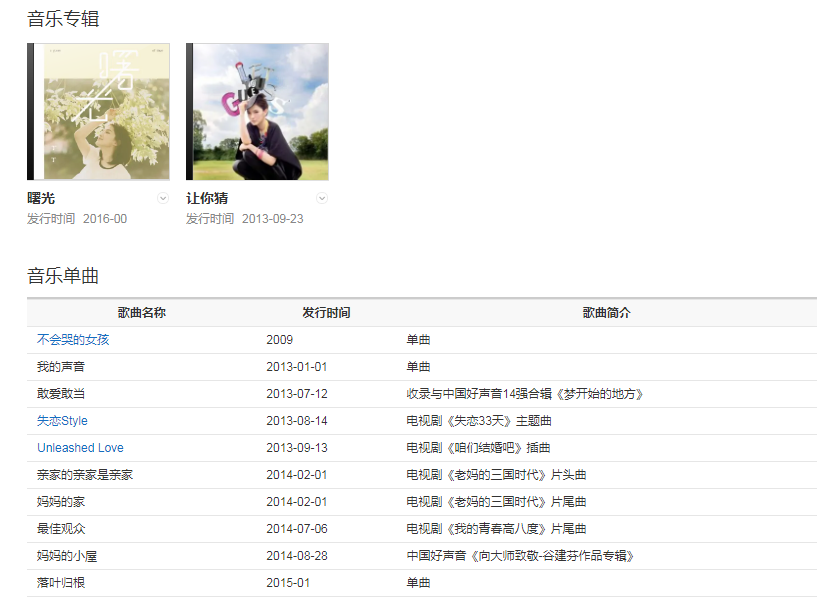
Task: Click the 妈妈的家 song entry
Action: tap(61, 502)
